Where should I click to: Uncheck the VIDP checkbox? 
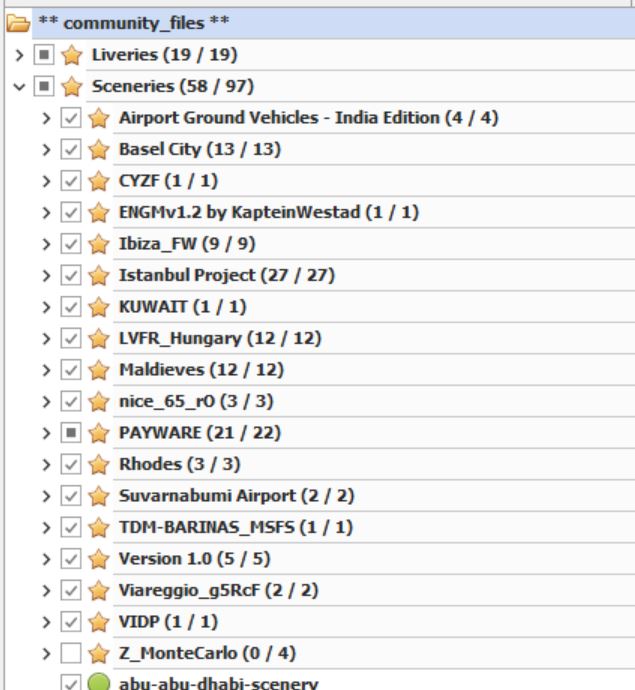pos(71,622)
